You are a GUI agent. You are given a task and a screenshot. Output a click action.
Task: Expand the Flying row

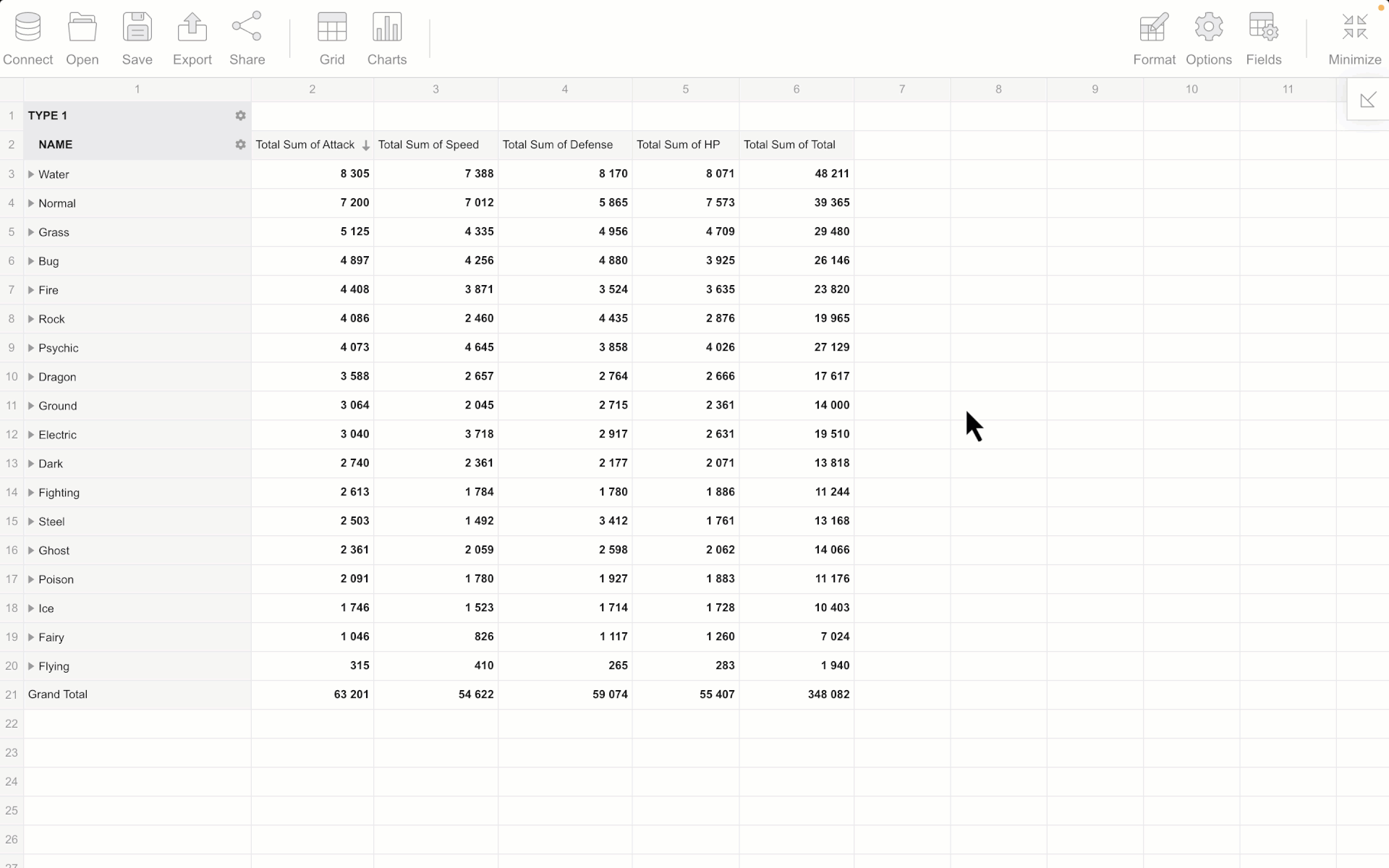(31, 666)
